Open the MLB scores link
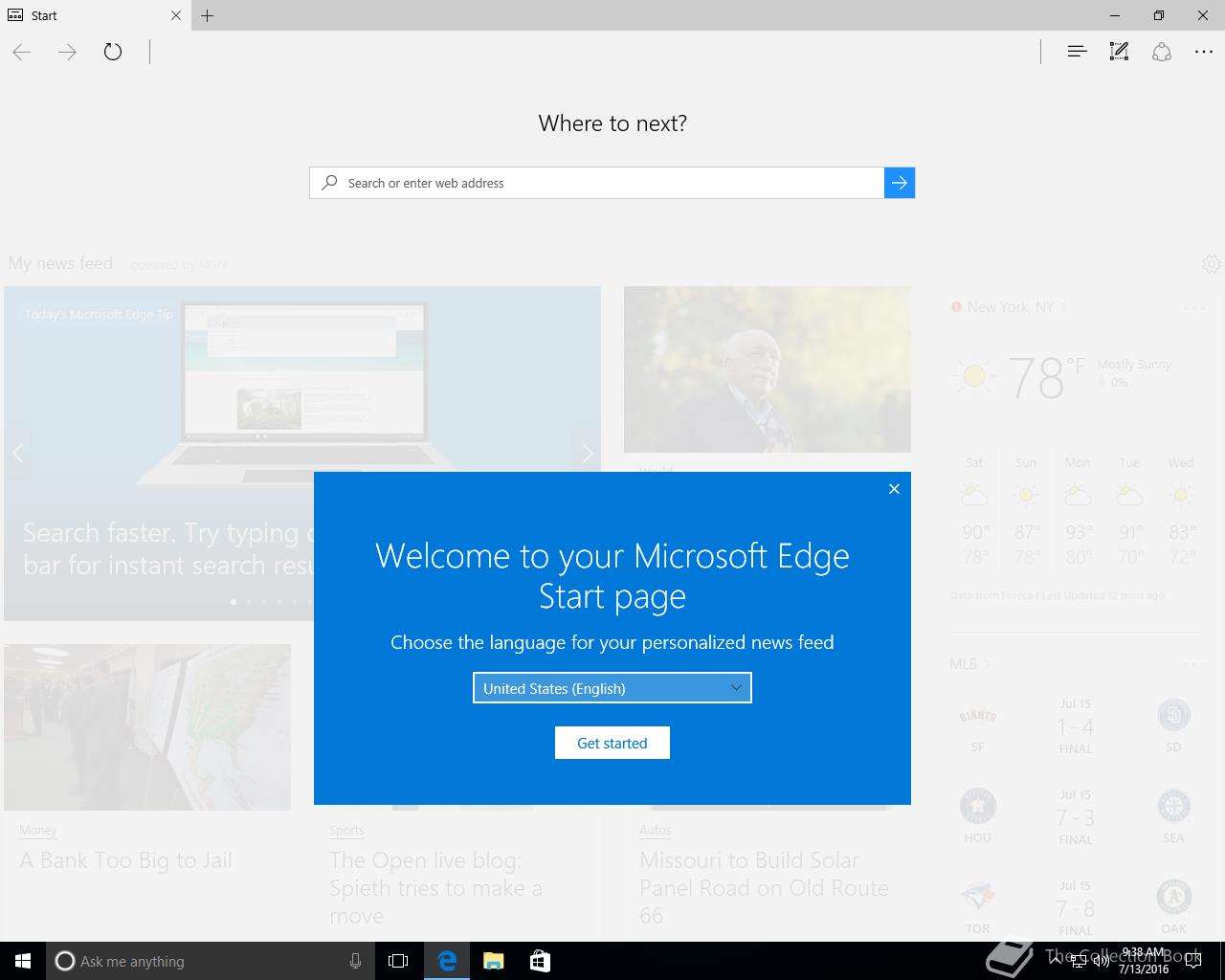This screenshot has height=980, width=1225. (969, 663)
